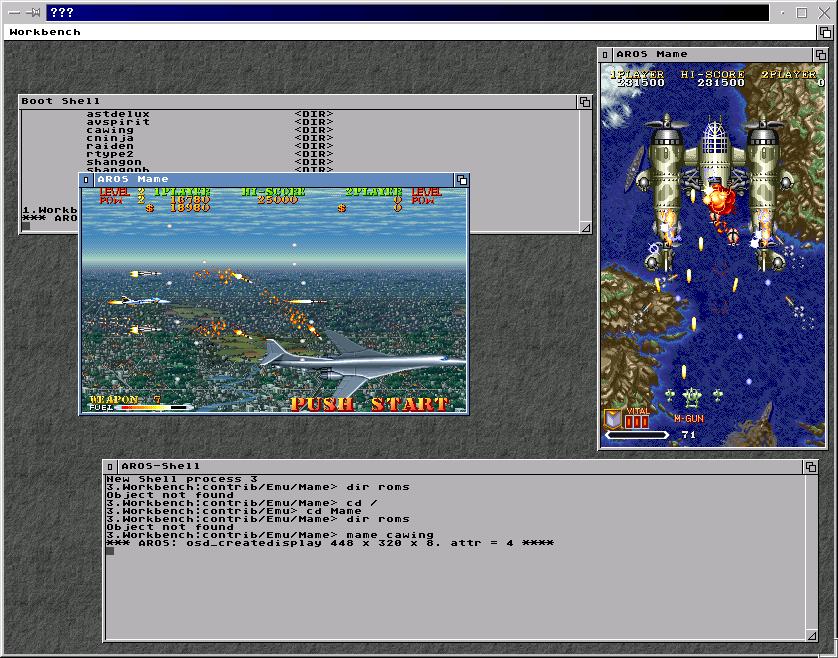
Task: Click the AROS-Shell window depth gadget
Action: click(810, 467)
